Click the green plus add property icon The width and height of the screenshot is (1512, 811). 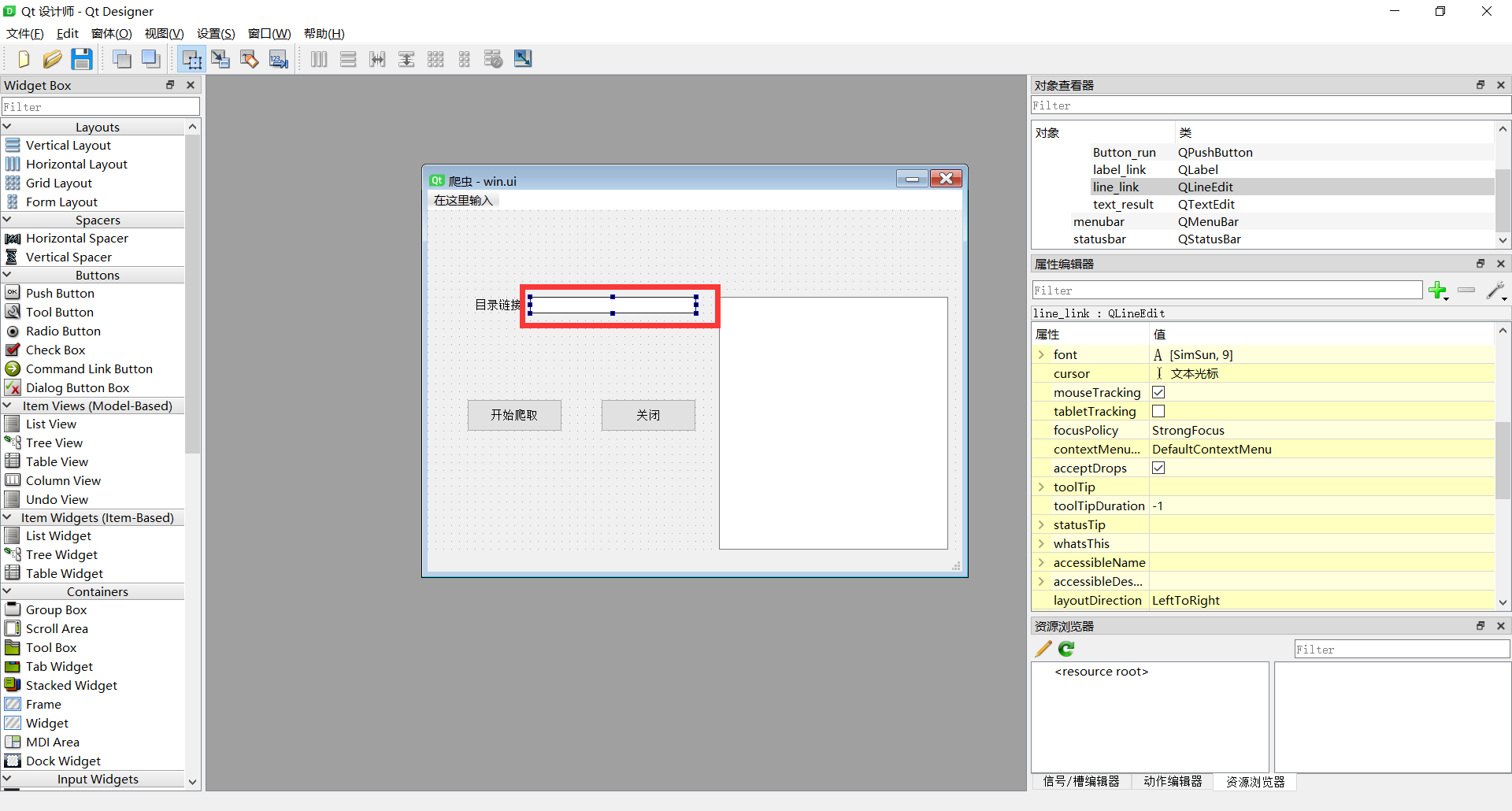tap(1437, 291)
